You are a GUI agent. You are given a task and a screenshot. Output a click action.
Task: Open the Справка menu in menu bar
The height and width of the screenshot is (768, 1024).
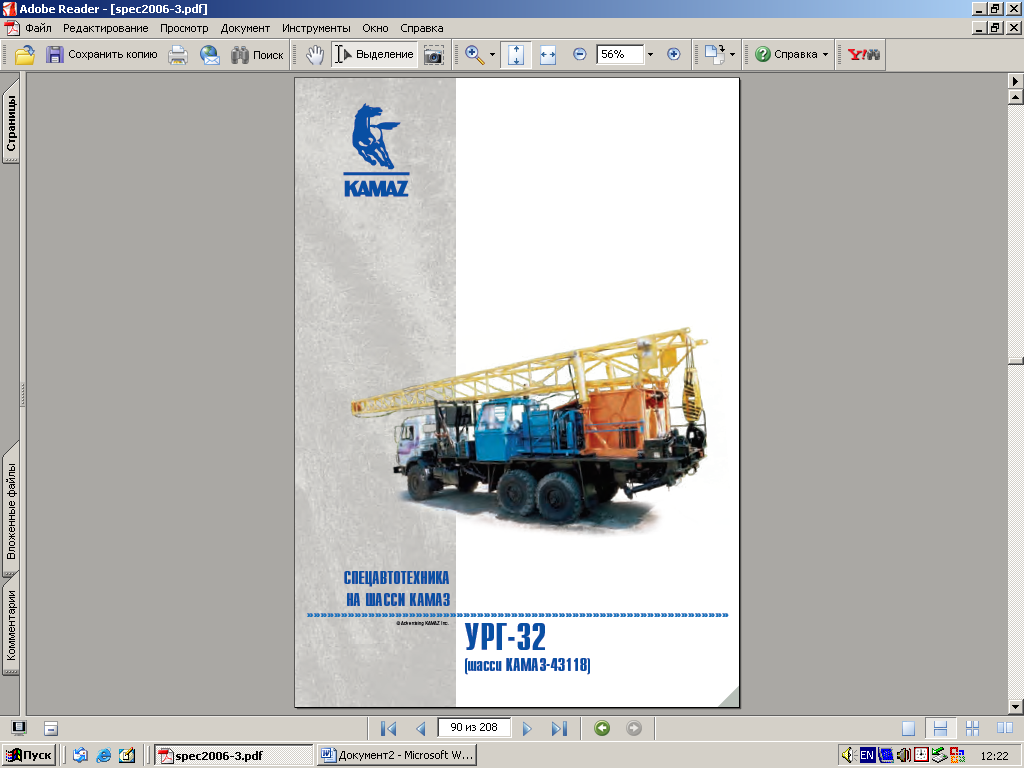(x=422, y=28)
